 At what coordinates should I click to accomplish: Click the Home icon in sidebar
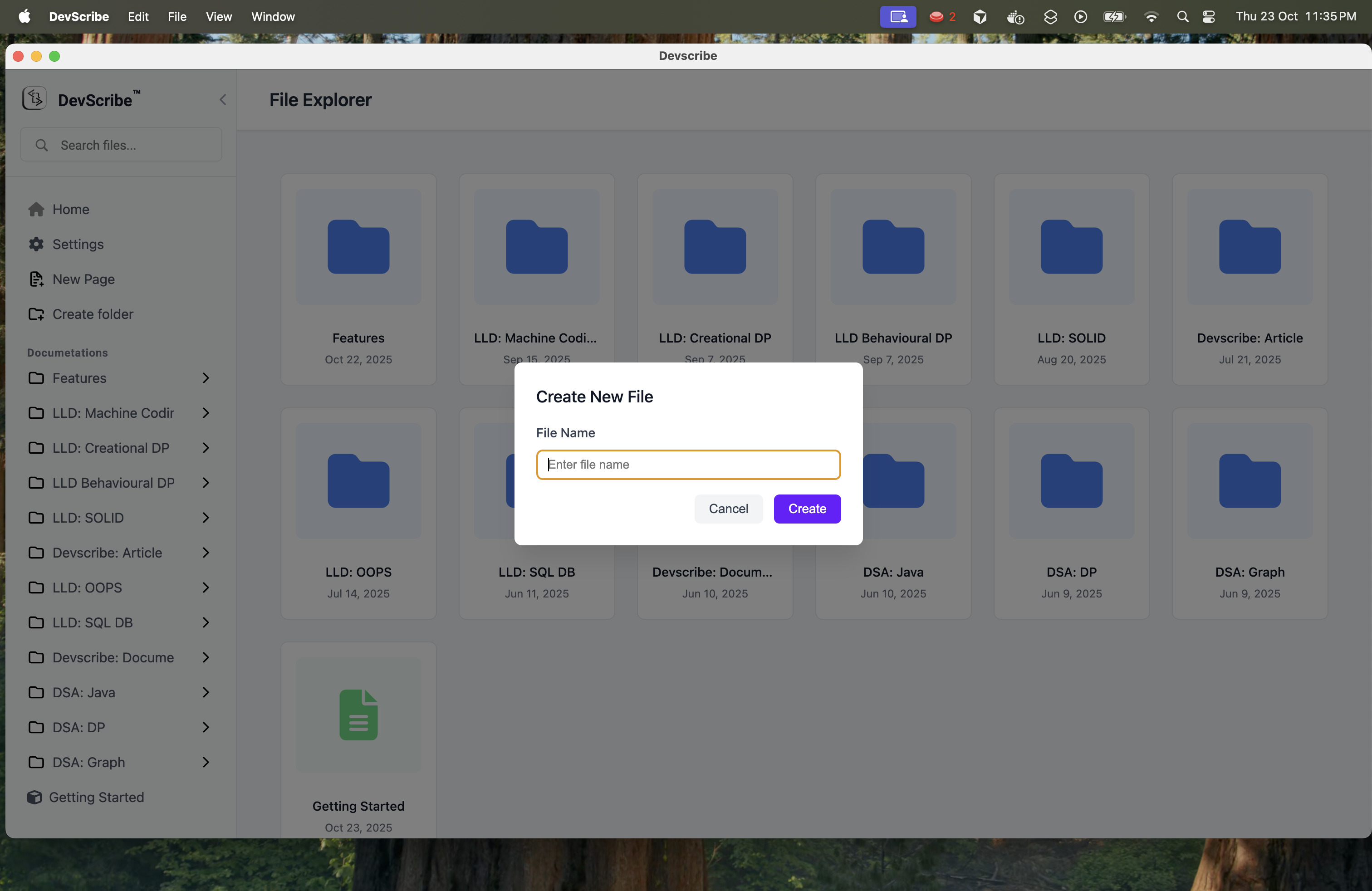click(x=36, y=209)
